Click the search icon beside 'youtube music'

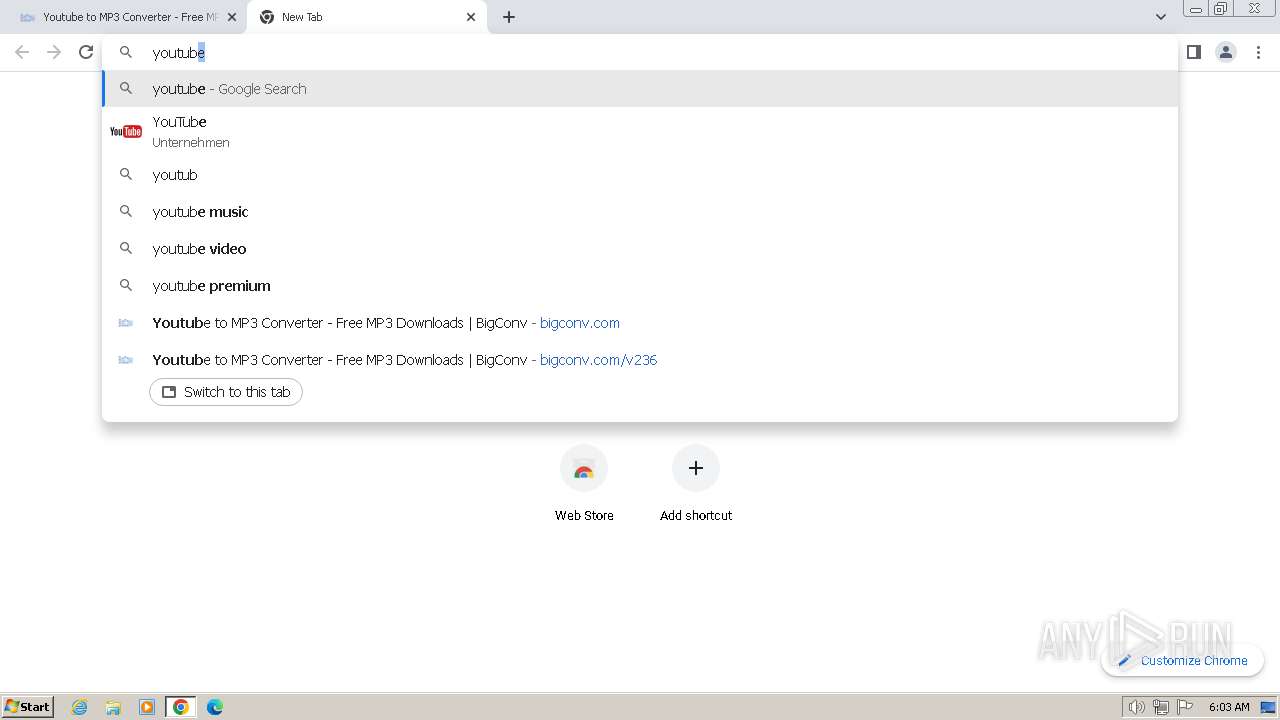(126, 212)
